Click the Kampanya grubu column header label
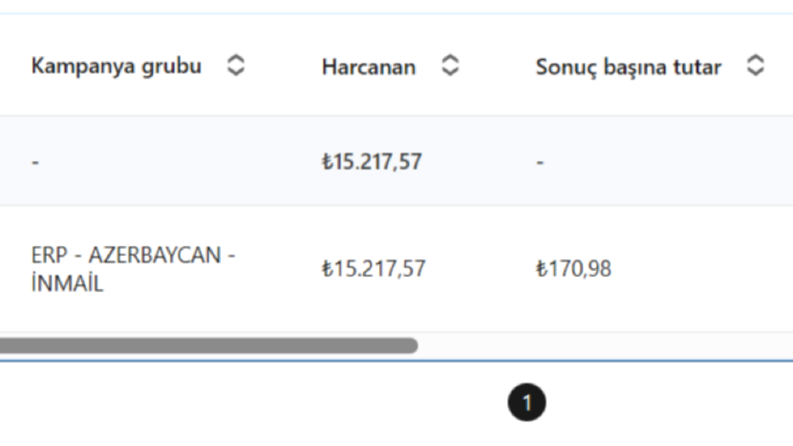 [x=116, y=66]
